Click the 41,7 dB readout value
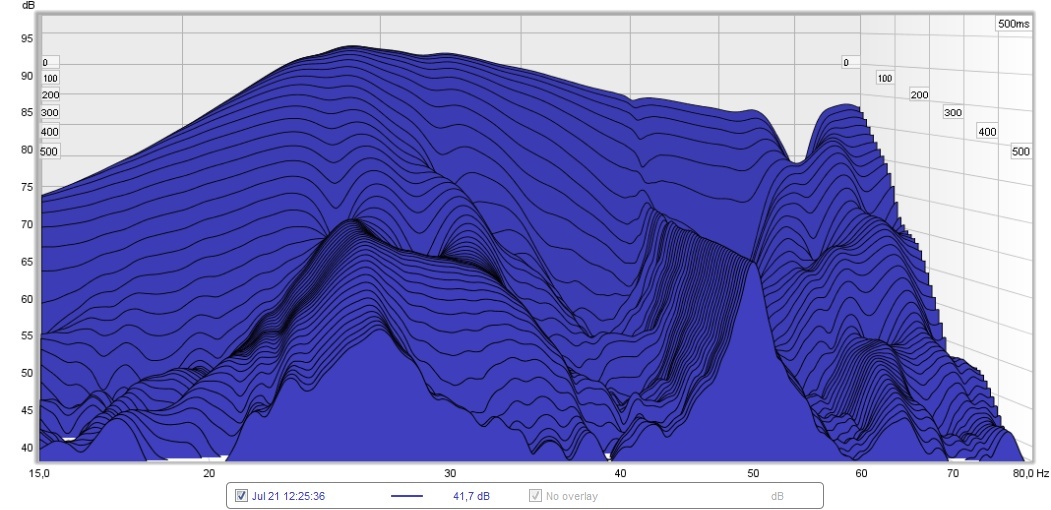This screenshot has height=510, width=1051. pos(471,497)
